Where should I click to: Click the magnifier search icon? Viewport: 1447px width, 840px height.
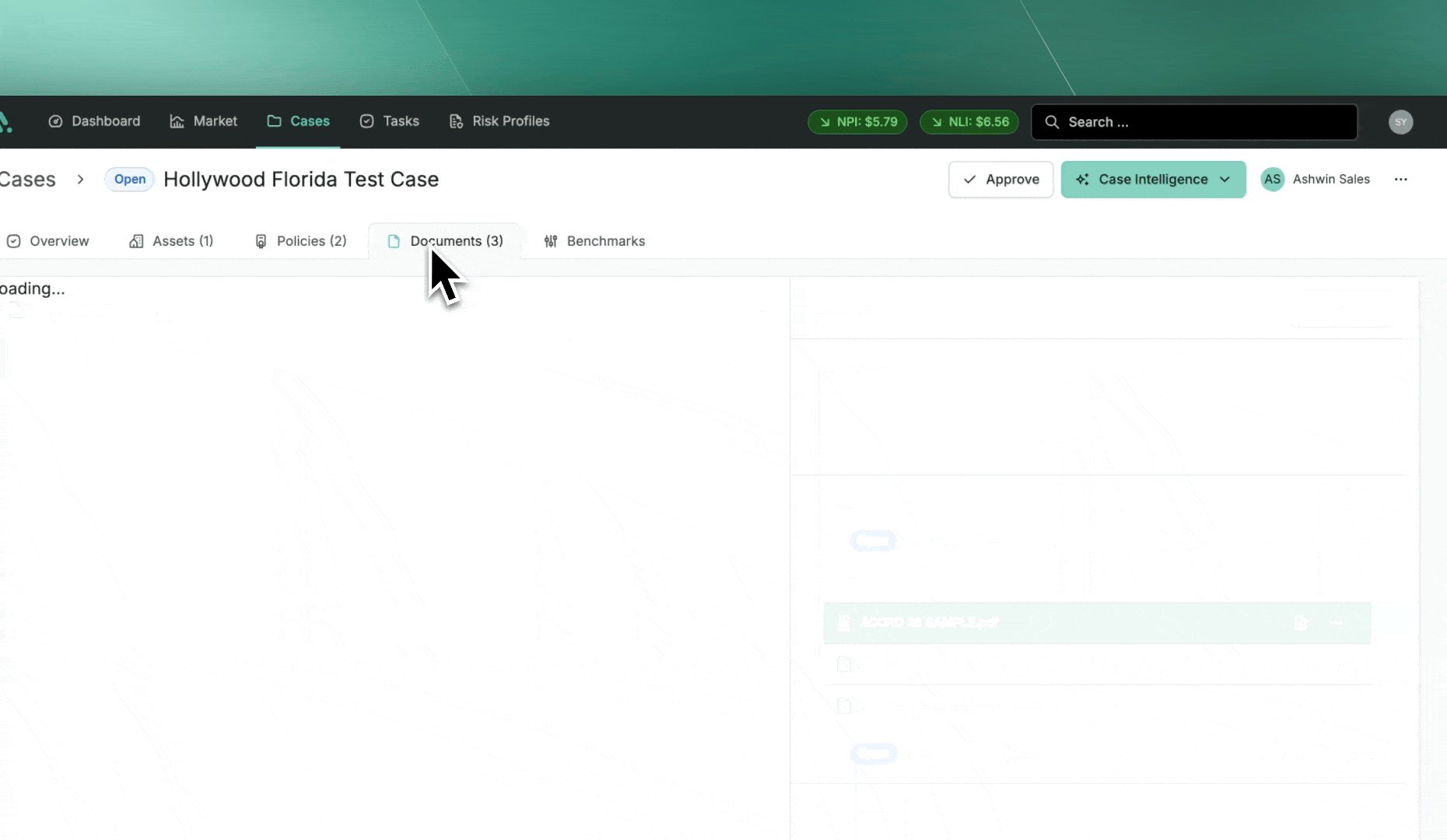1052,122
